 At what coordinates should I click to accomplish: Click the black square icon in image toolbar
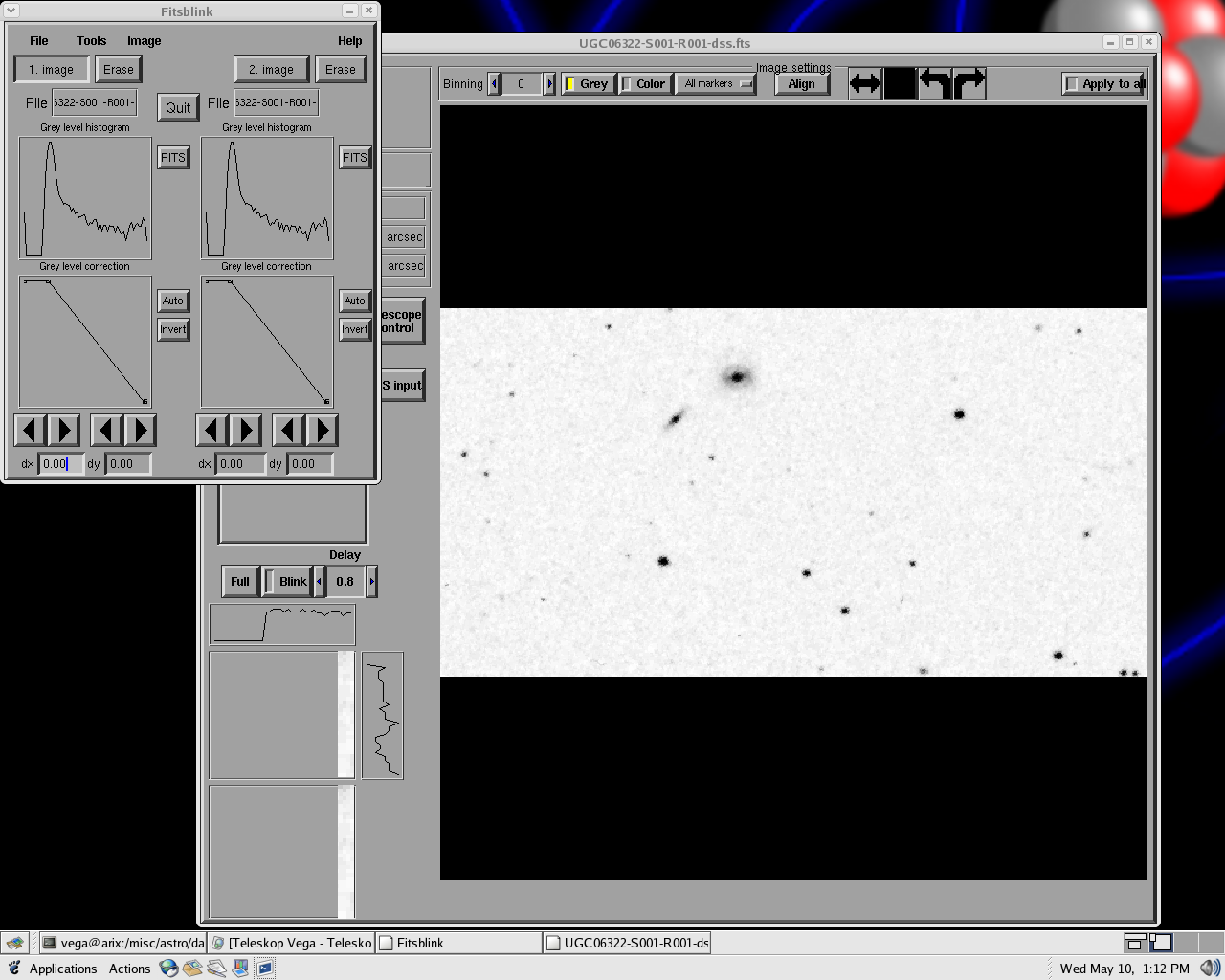click(x=900, y=83)
